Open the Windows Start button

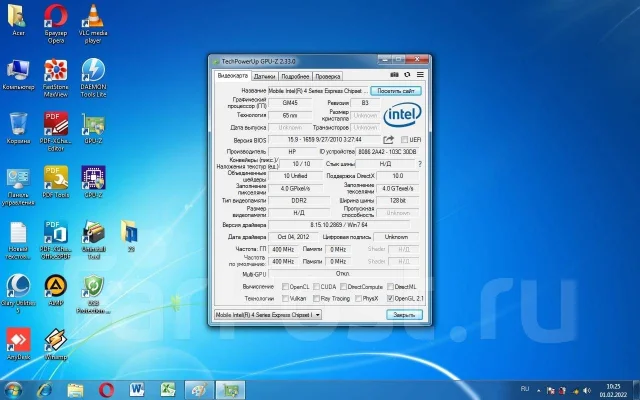tap(13, 390)
